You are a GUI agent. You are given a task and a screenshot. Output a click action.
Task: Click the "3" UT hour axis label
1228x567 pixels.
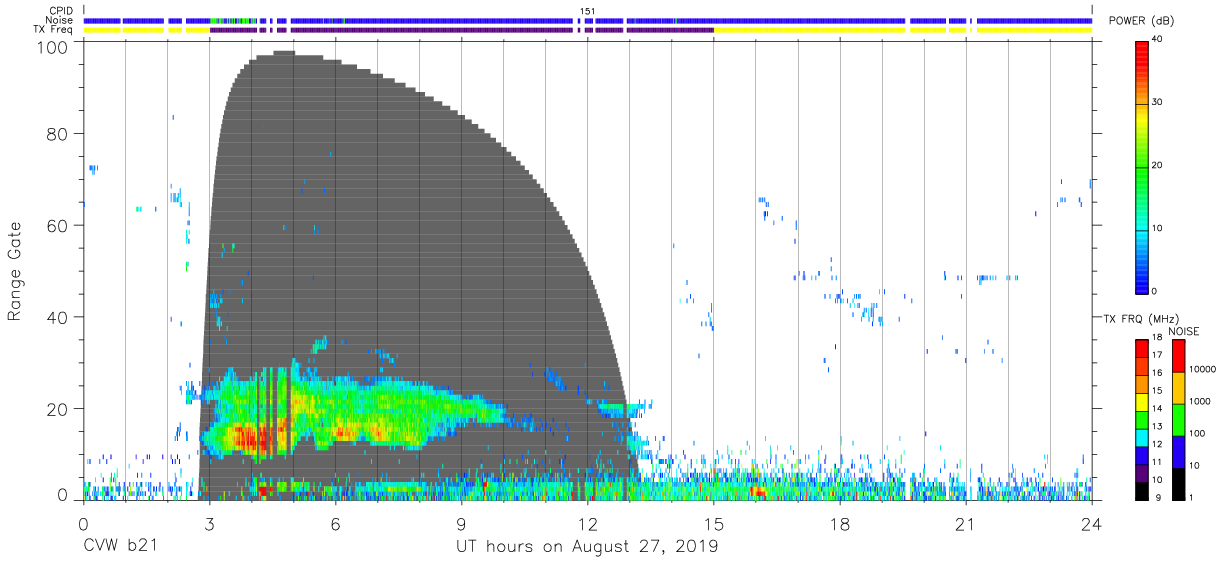[209, 523]
